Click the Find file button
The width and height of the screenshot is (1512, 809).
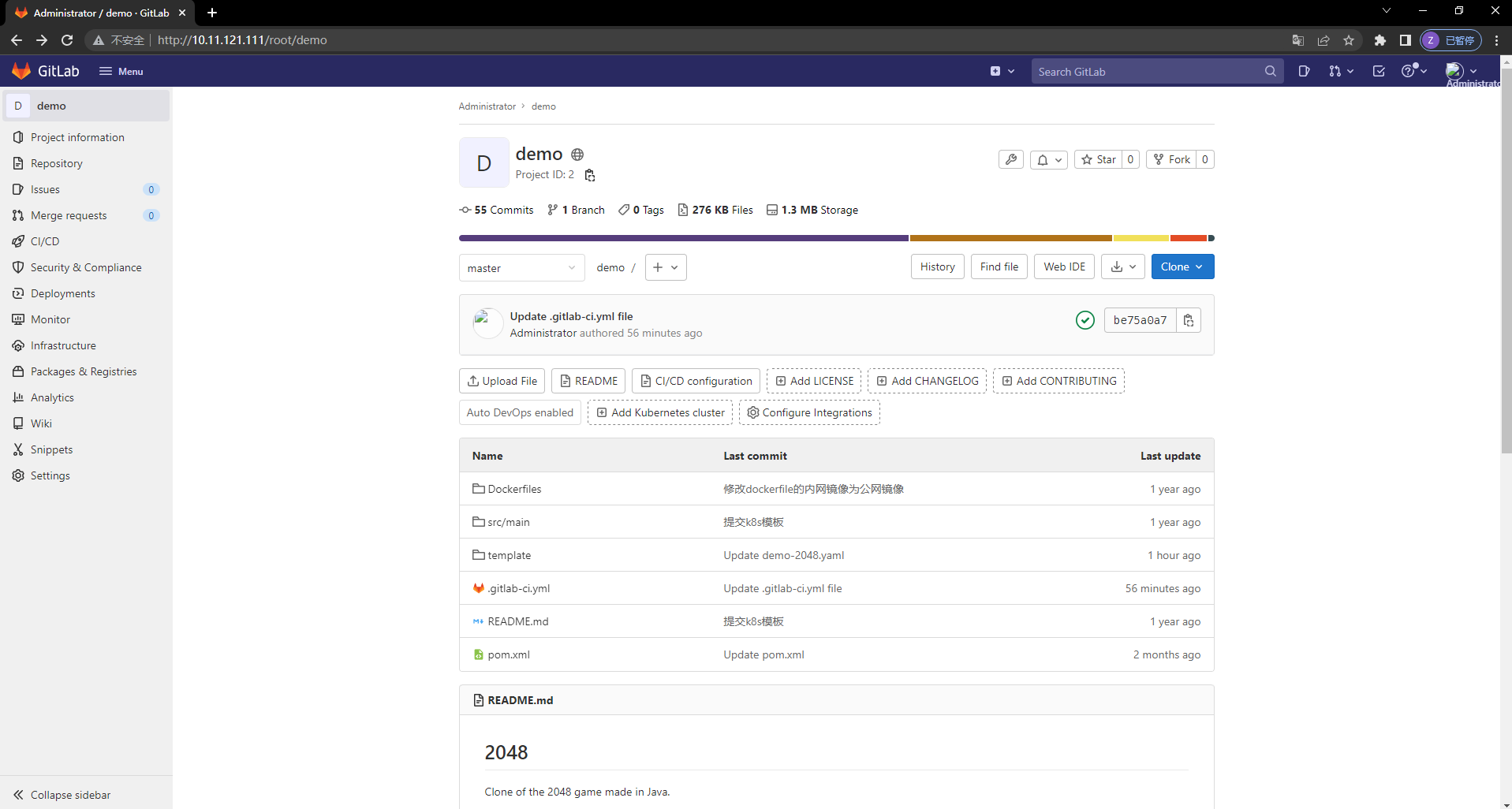tap(999, 267)
